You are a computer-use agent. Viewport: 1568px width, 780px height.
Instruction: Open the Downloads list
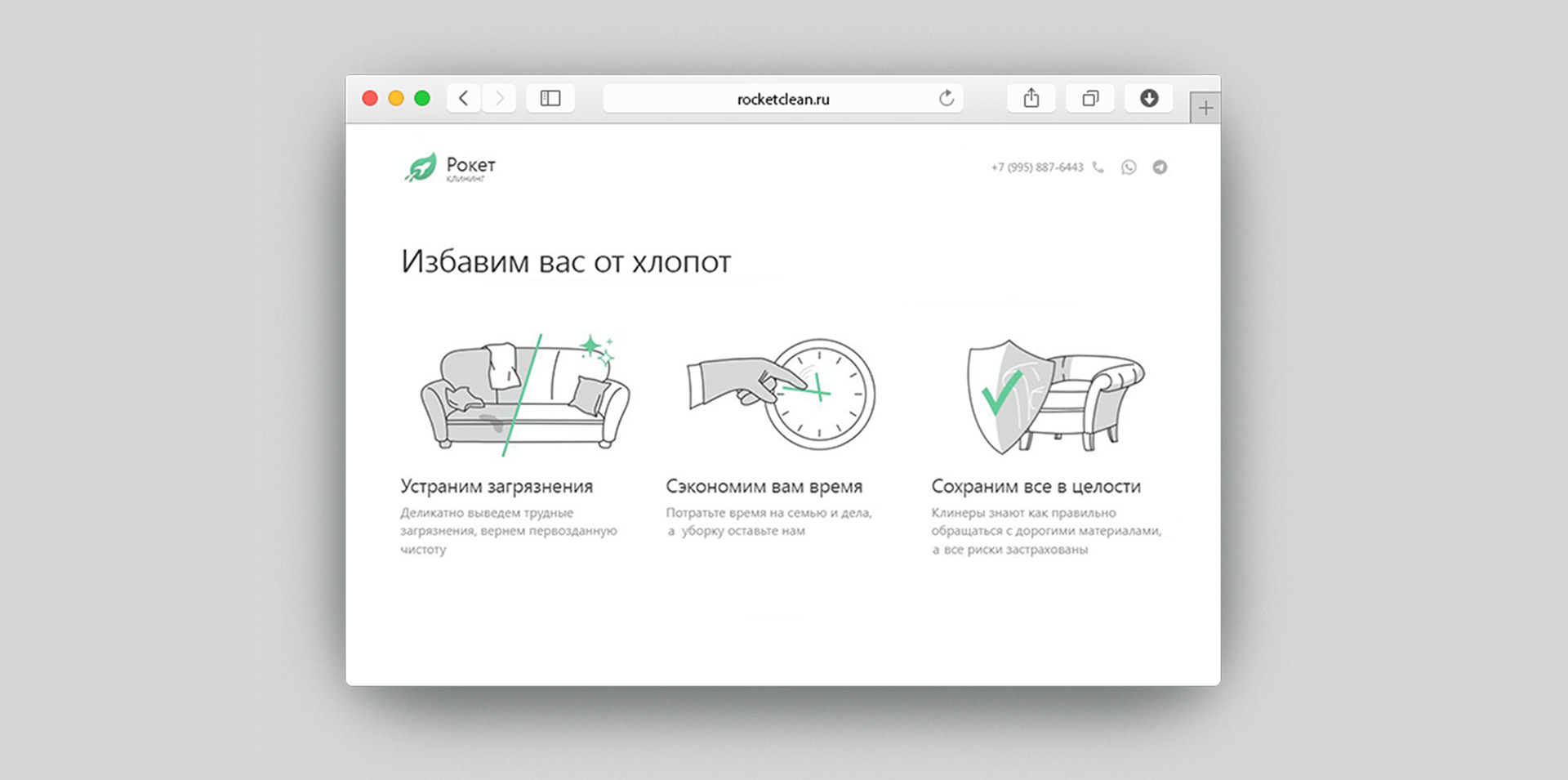(1149, 99)
